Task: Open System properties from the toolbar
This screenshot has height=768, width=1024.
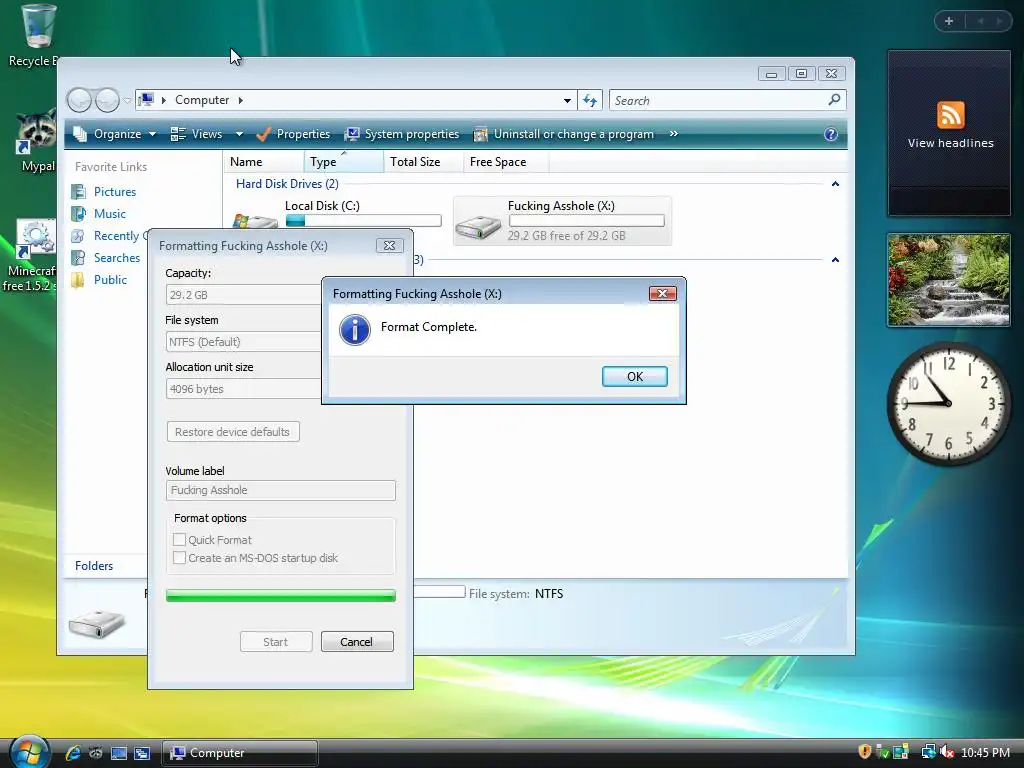Action: tap(402, 134)
